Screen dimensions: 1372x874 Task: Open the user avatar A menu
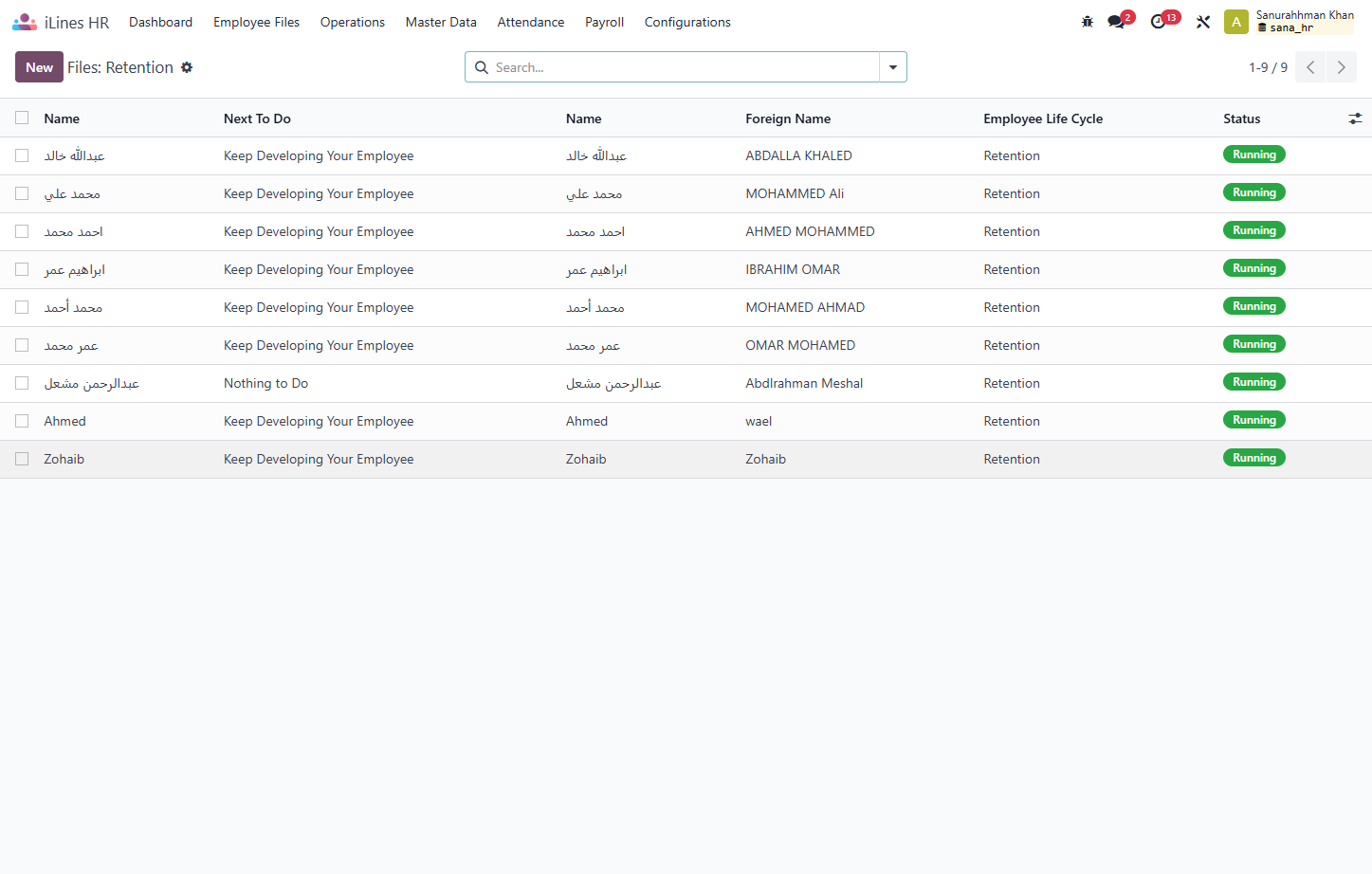click(1236, 22)
